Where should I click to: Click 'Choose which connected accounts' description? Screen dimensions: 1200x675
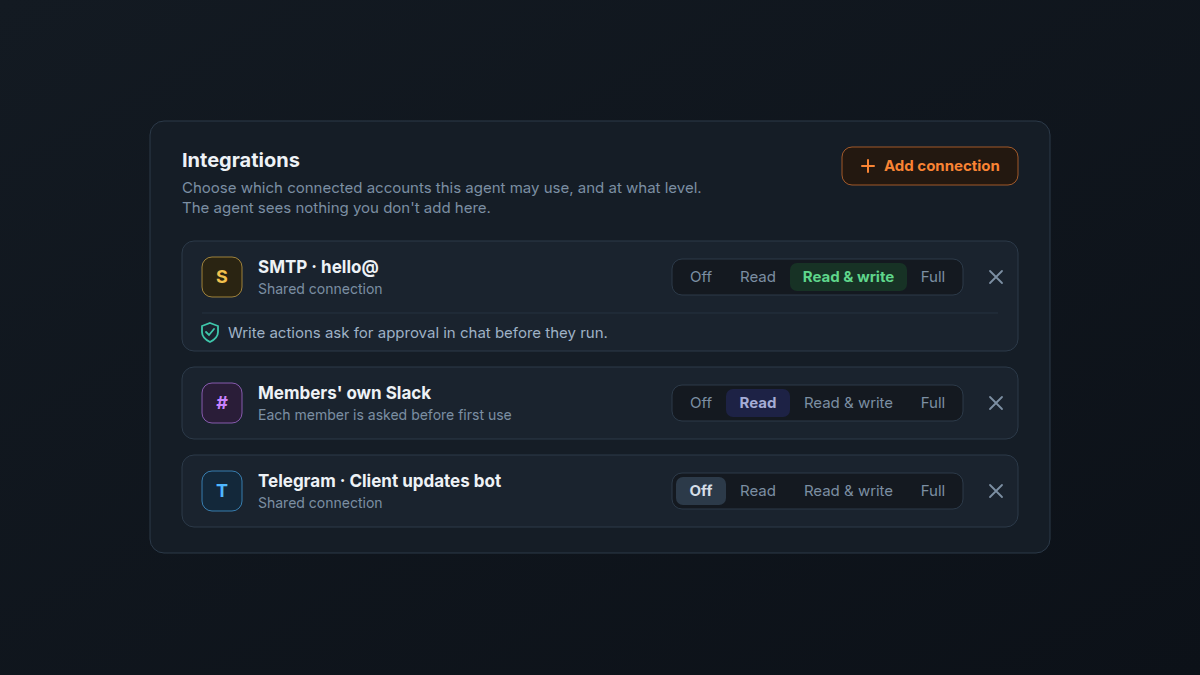pos(442,198)
